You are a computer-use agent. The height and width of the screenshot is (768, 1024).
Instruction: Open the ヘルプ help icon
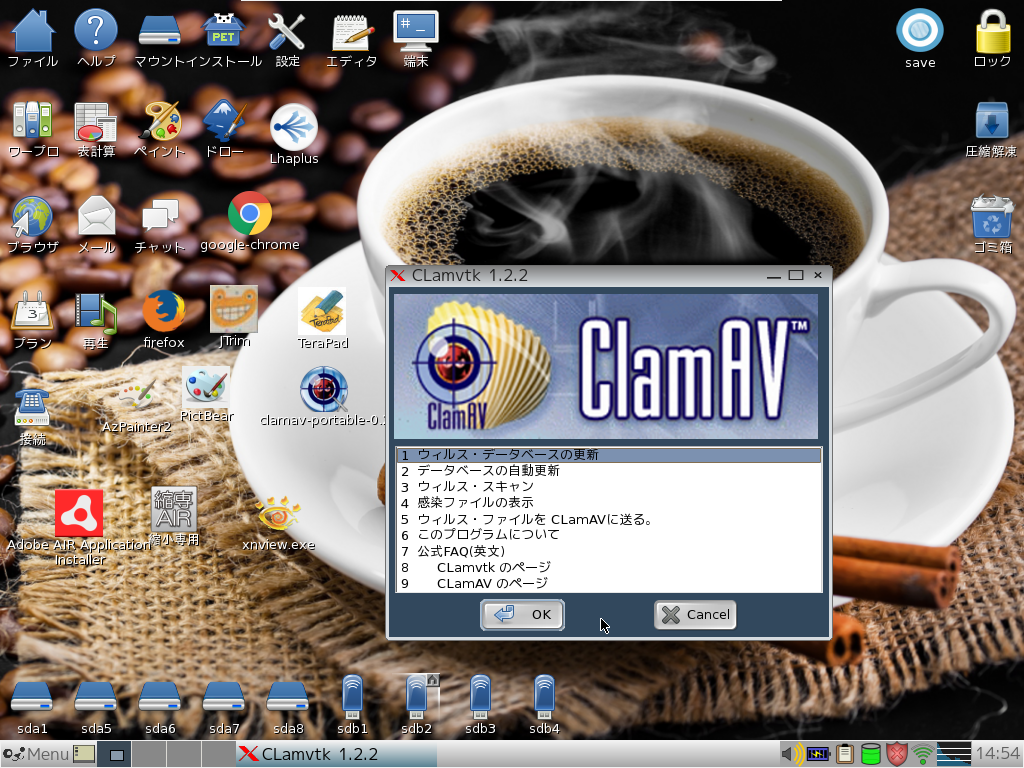pos(96,30)
